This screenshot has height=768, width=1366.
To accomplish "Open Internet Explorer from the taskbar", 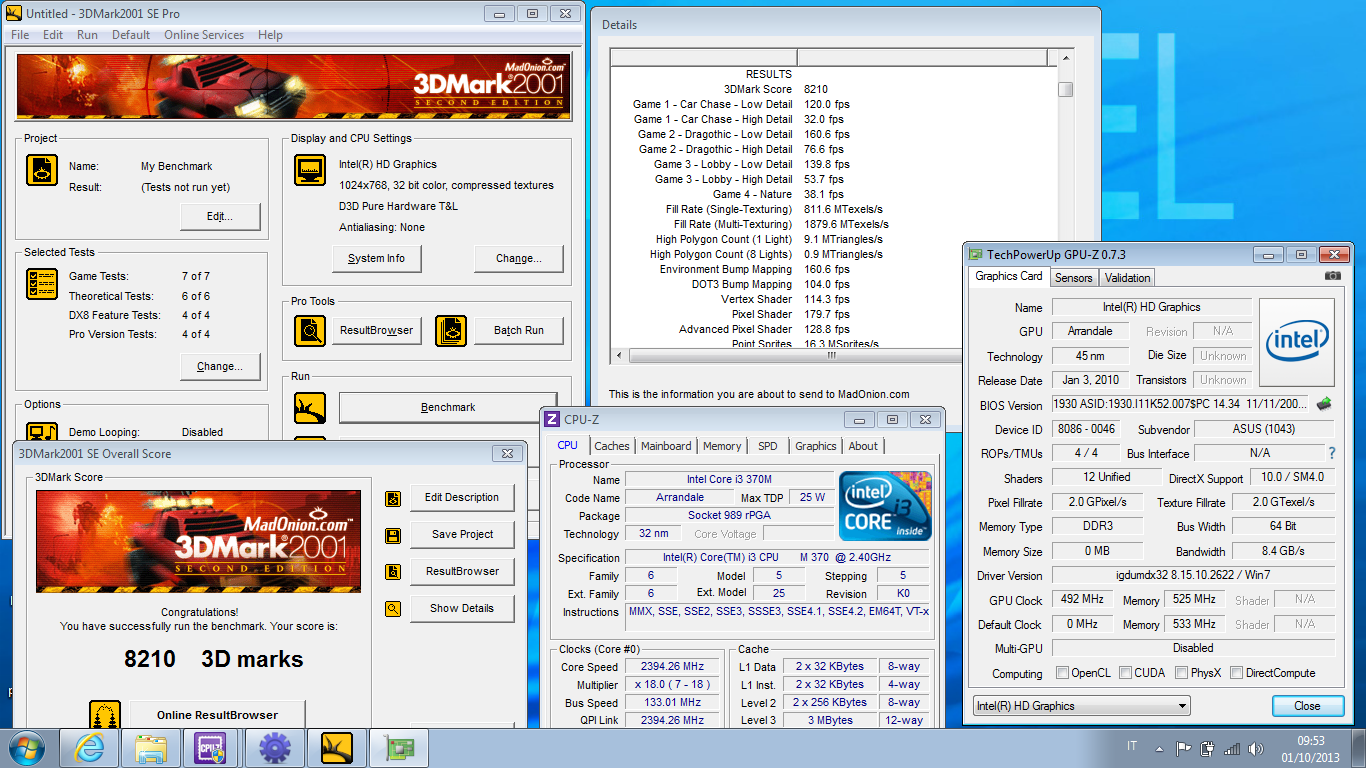I will pos(89,748).
